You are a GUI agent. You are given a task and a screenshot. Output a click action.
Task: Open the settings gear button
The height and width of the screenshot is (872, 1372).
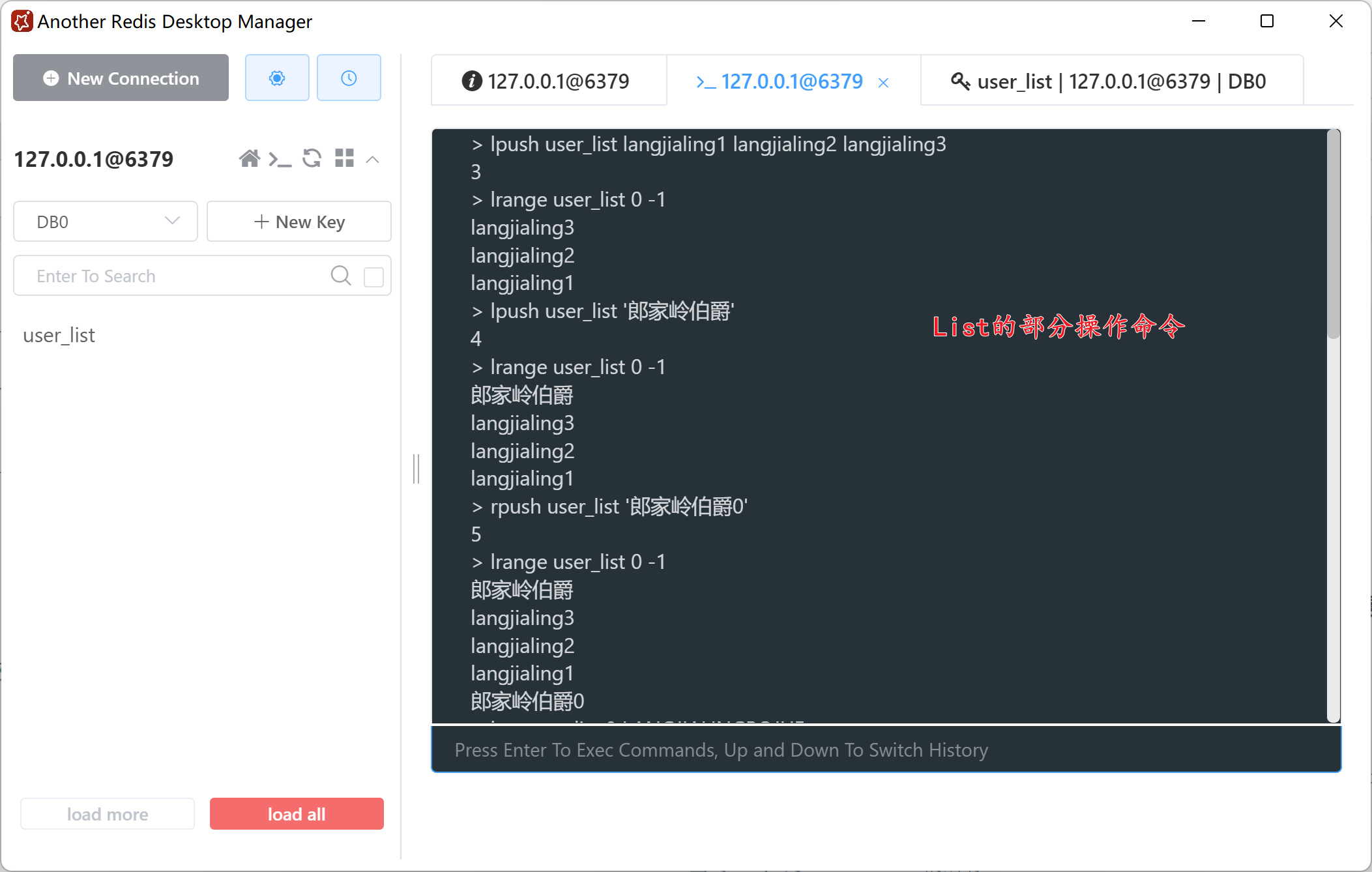[277, 78]
